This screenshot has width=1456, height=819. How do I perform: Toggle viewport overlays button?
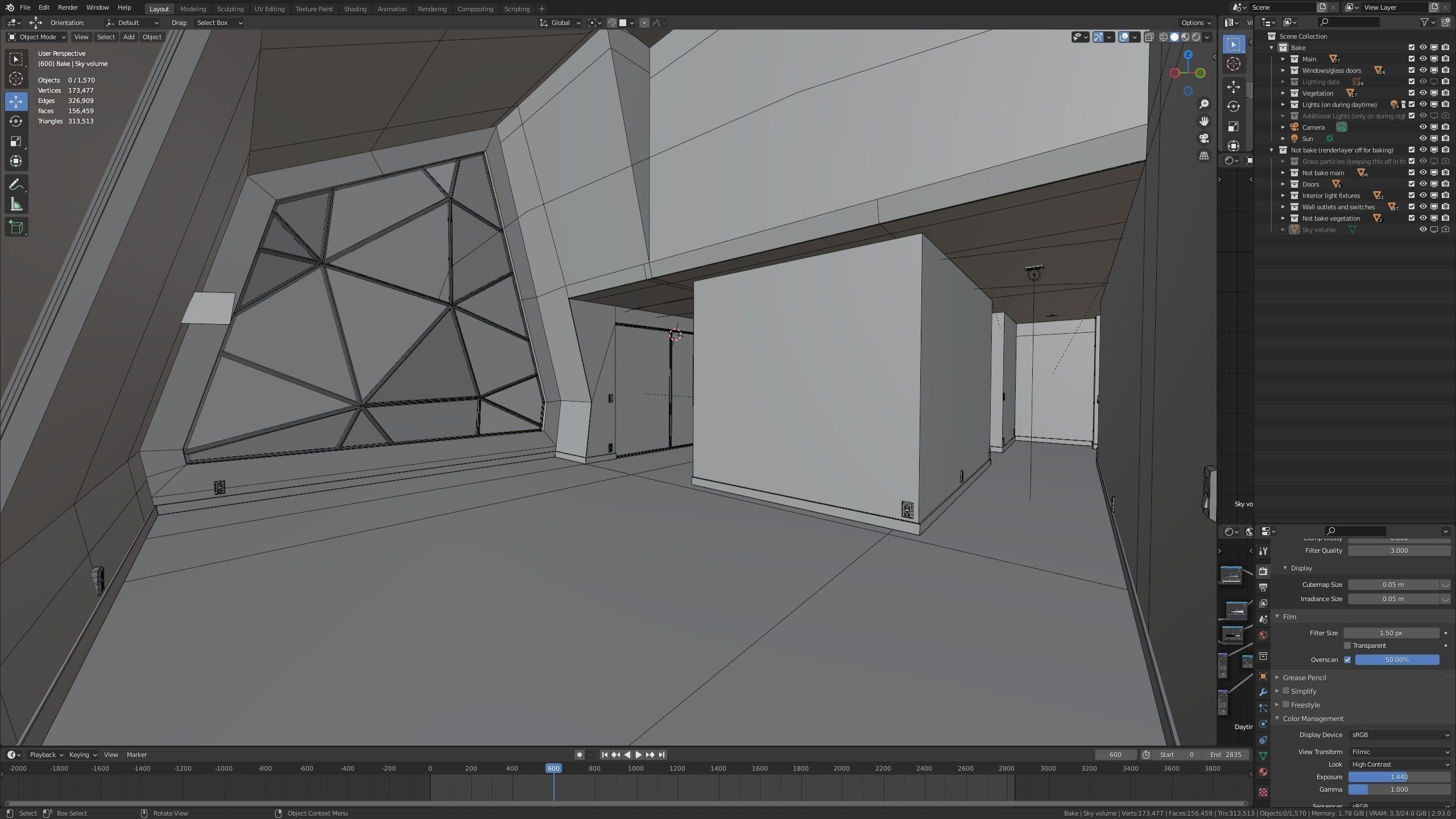click(1124, 37)
